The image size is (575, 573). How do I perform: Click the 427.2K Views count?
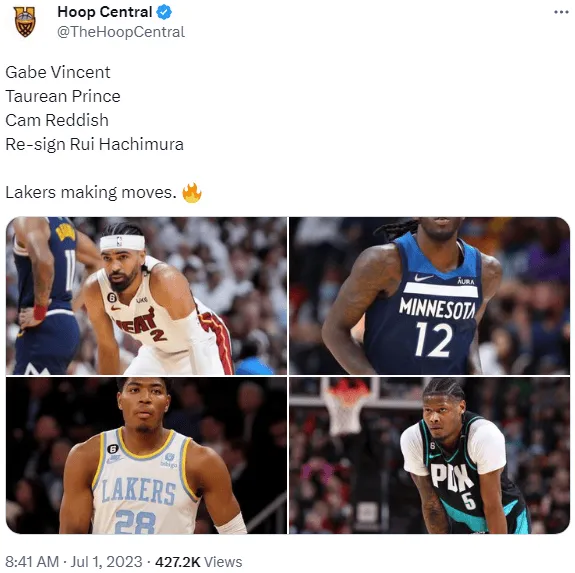pos(198,562)
